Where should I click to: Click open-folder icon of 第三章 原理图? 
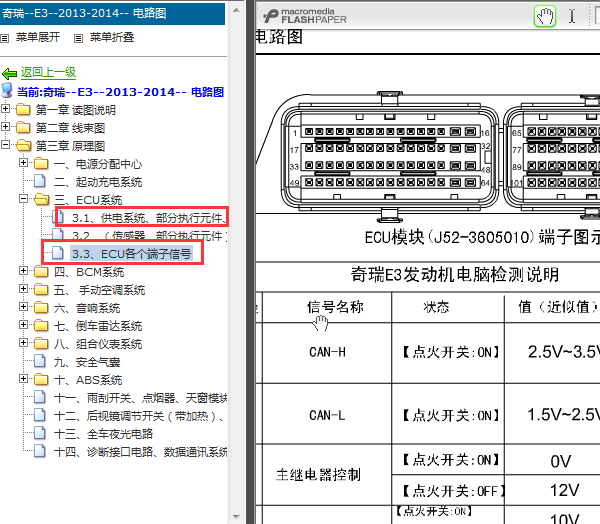(24, 145)
